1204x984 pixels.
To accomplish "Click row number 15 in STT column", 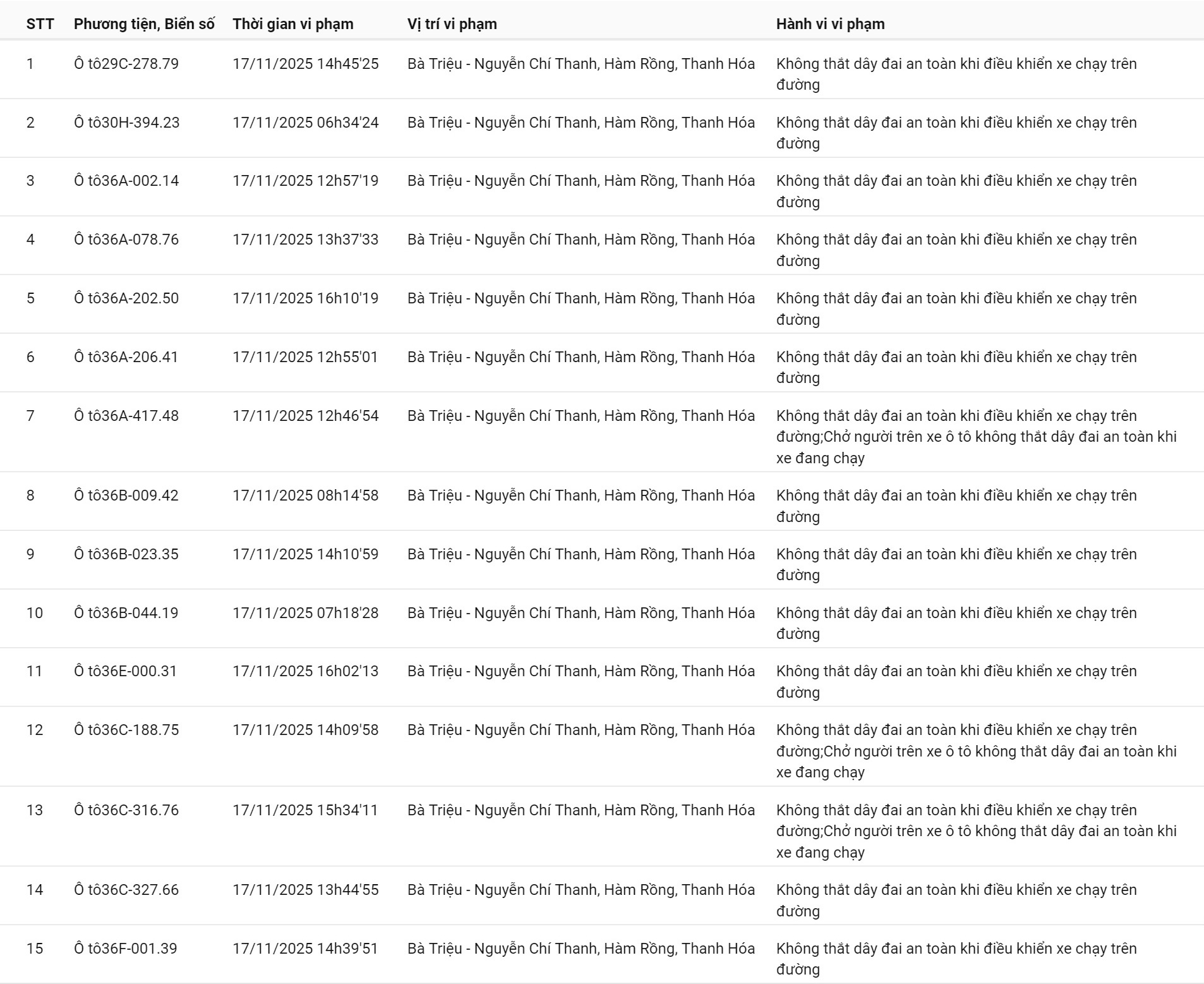I will pyautogui.click(x=35, y=949).
